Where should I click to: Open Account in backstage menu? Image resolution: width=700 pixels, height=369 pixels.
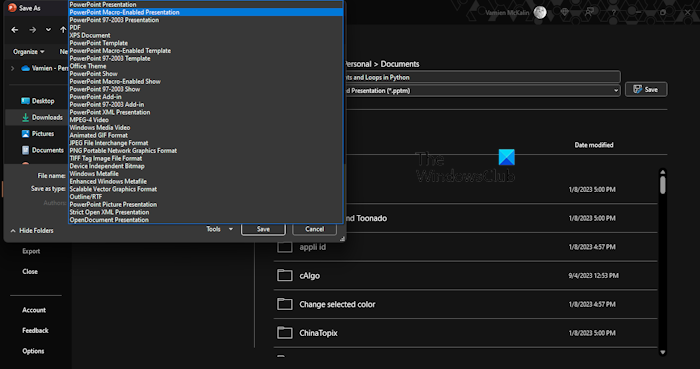34,310
